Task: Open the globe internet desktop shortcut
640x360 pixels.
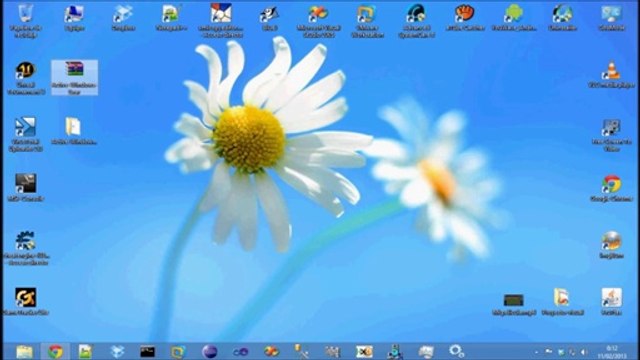Action: pos(562,17)
